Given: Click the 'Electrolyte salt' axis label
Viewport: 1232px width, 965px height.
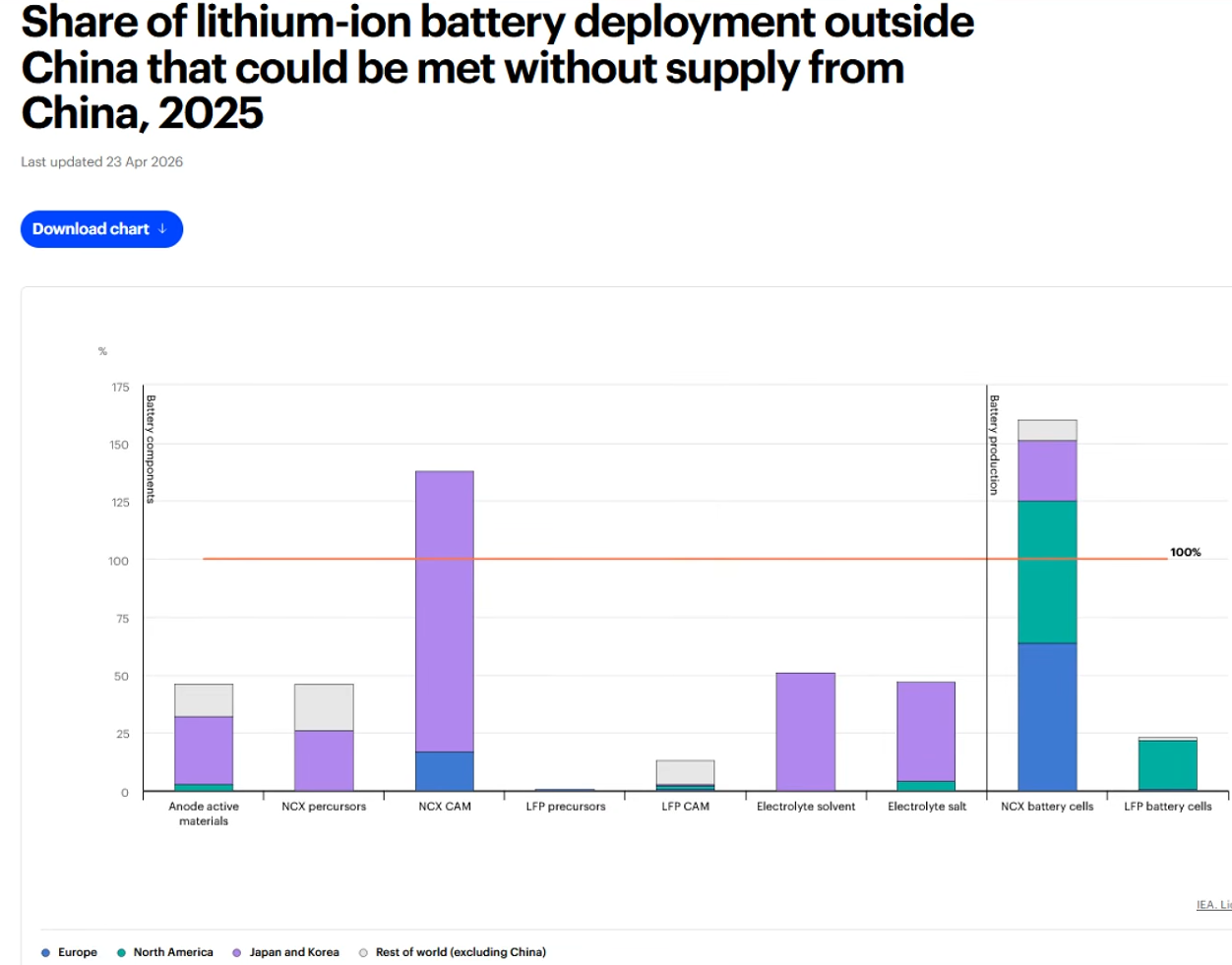Looking at the screenshot, I should [x=927, y=807].
